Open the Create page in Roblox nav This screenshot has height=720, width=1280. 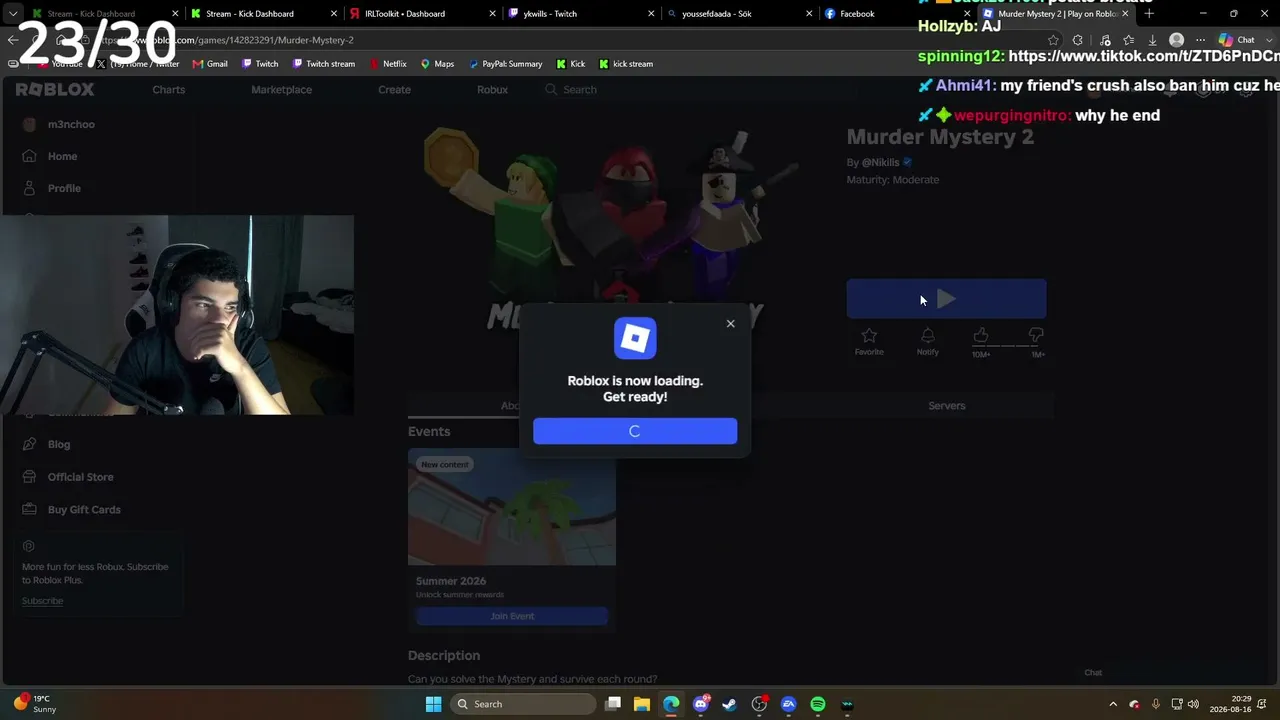tap(394, 89)
